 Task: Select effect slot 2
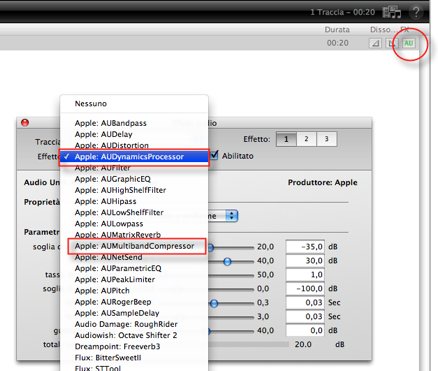click(x=306, y=139)
